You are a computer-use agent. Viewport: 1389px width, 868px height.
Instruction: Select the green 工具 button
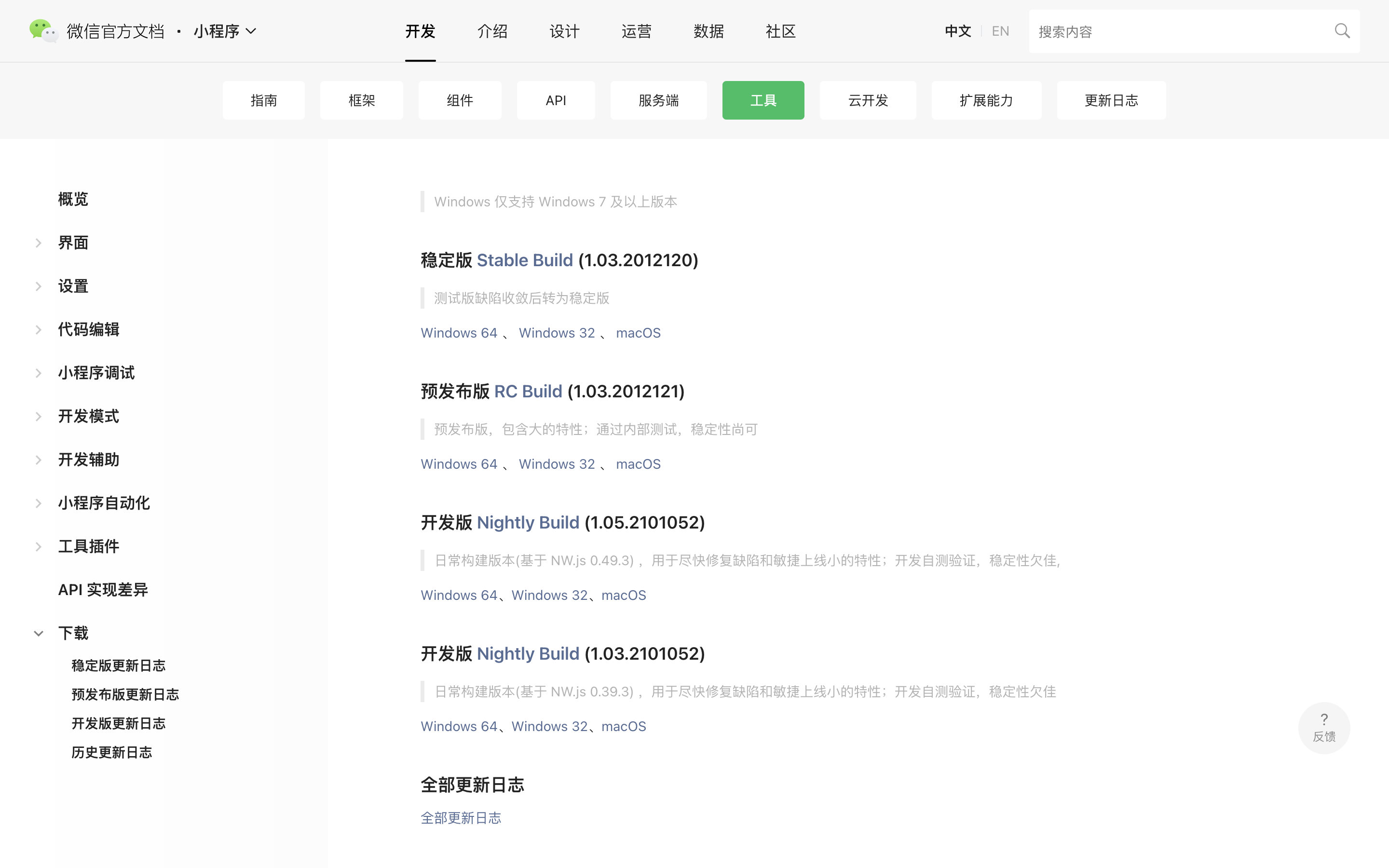[763, 100]
